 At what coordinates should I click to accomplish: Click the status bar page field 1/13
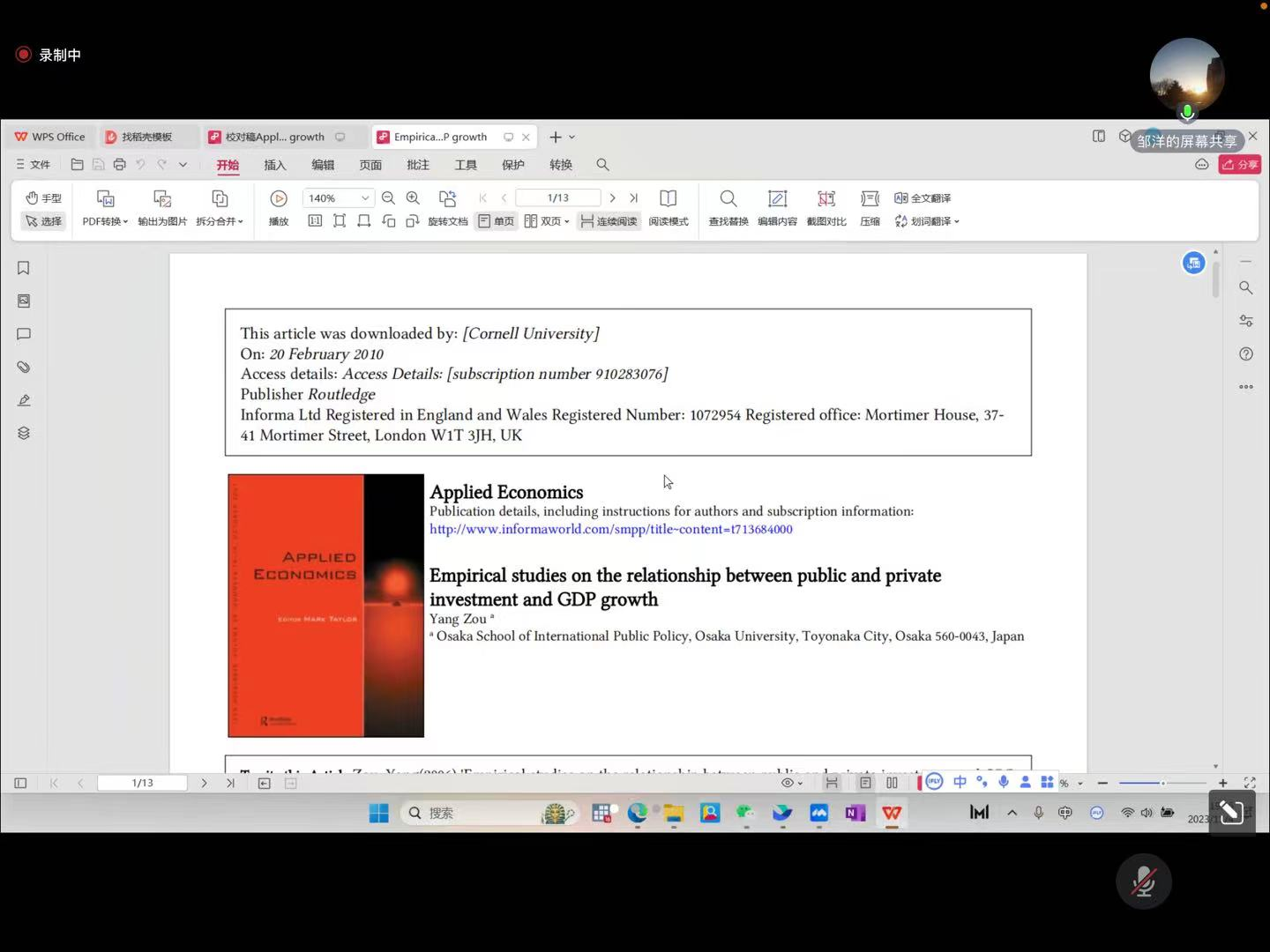pyautogui.click(x=142, y=783)
